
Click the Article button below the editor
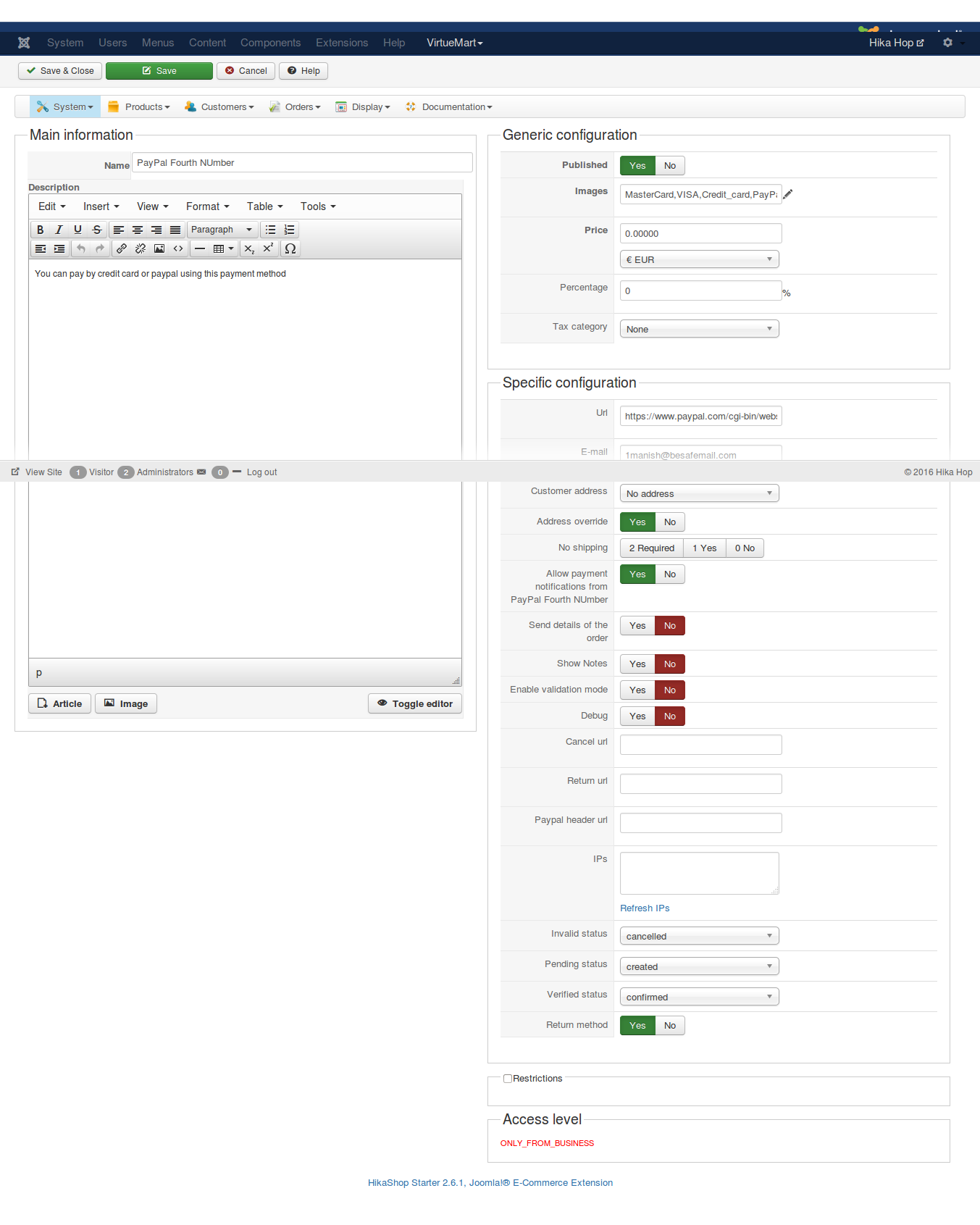[60, 703]
